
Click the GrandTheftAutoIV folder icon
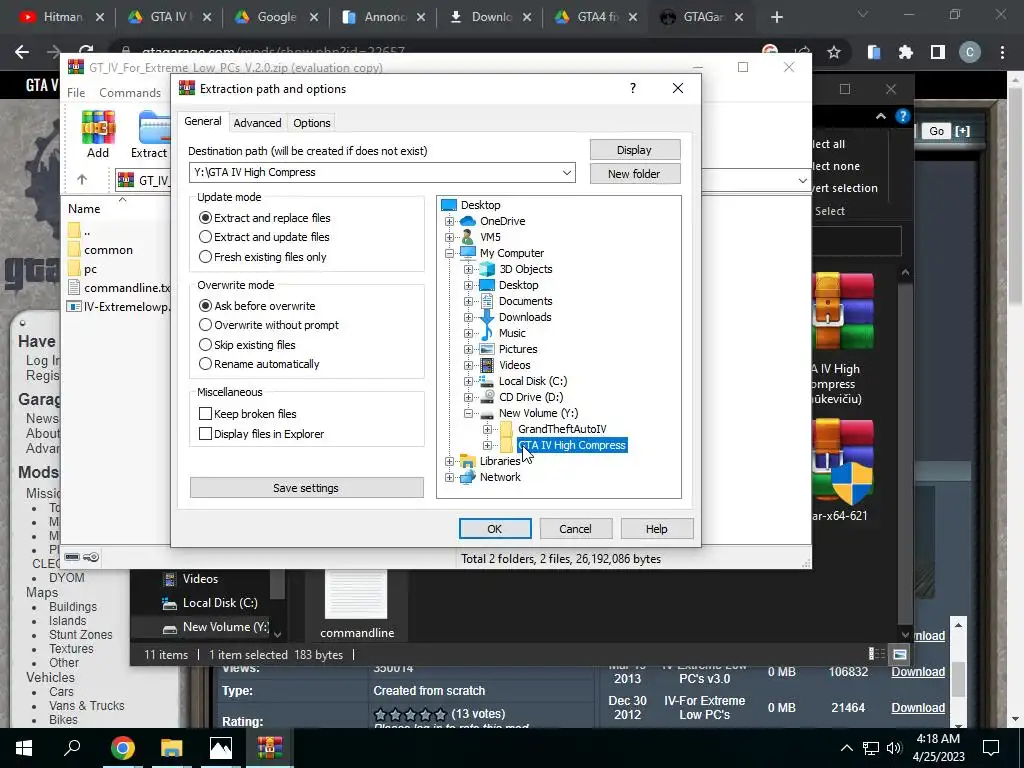tap(506, 429)
